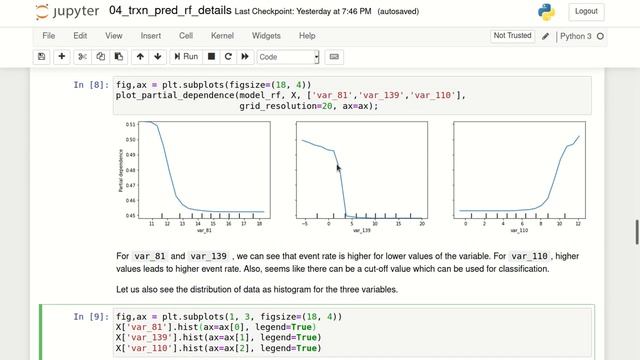Interrupt the kernel with stop icon
The width and height of the screenshot is (640, 360).
click(x=211, y=57)
